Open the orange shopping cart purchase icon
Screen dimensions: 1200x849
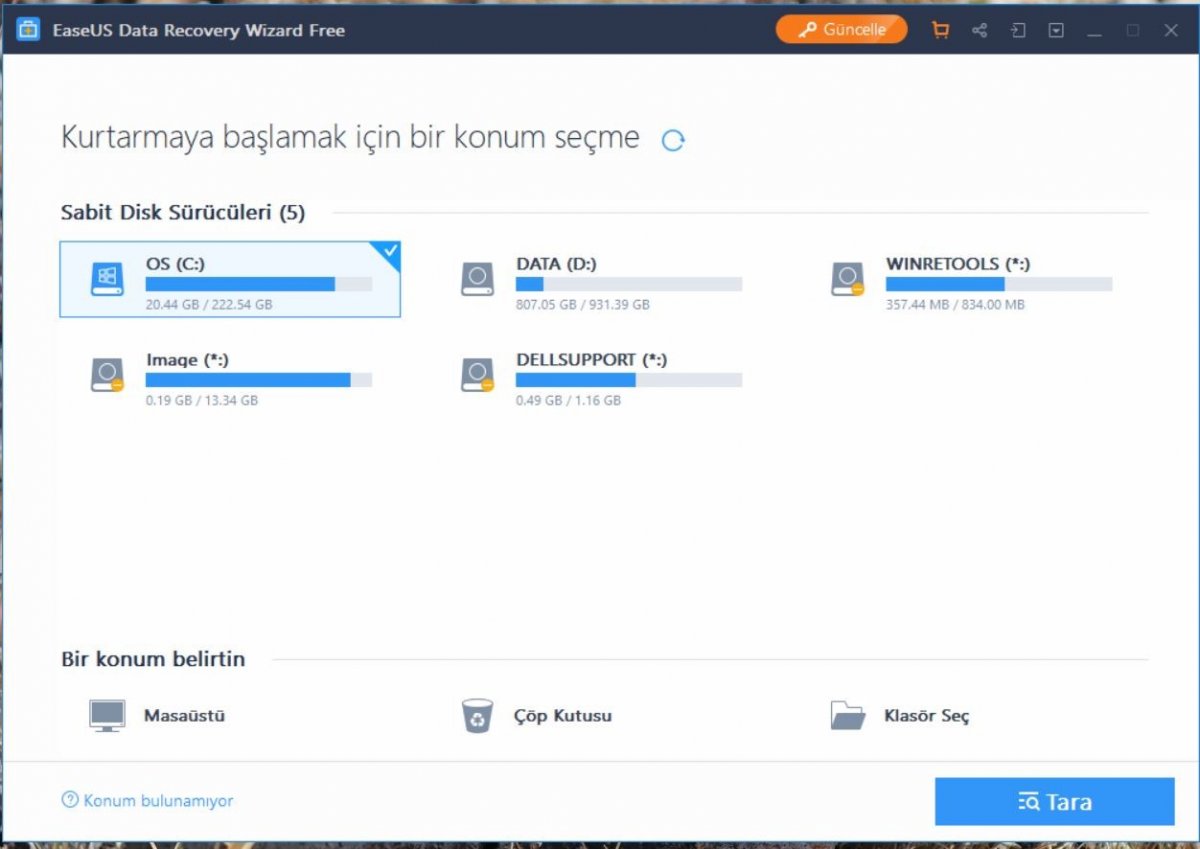940,30
